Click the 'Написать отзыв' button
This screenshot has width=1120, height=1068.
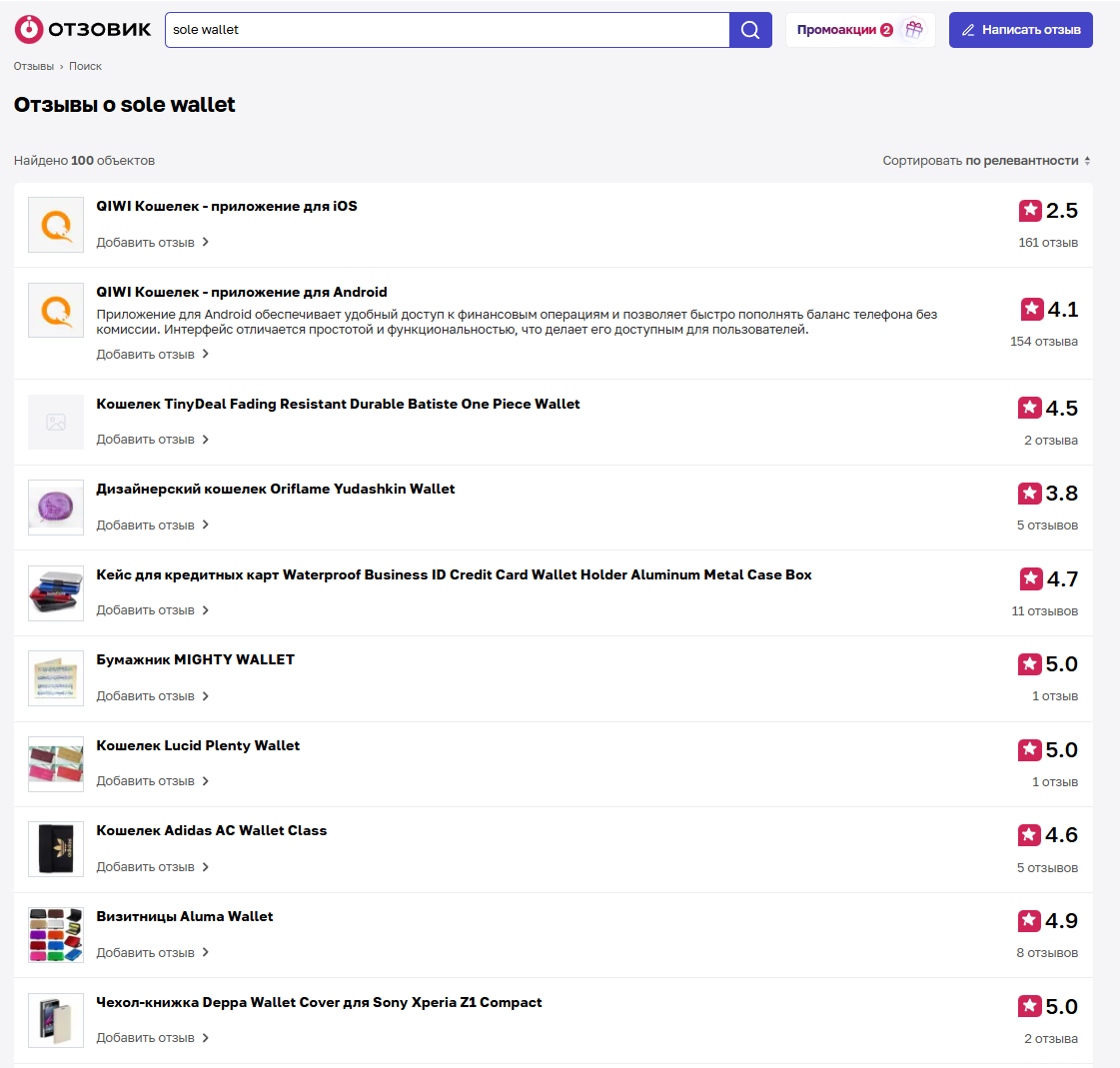1020,30
